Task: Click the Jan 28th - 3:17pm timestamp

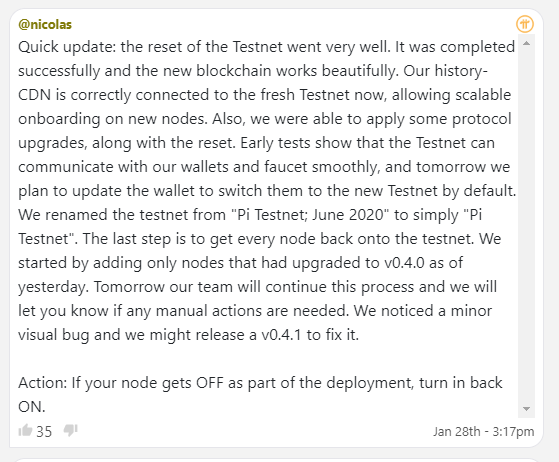Action: (x=483, y=431)
